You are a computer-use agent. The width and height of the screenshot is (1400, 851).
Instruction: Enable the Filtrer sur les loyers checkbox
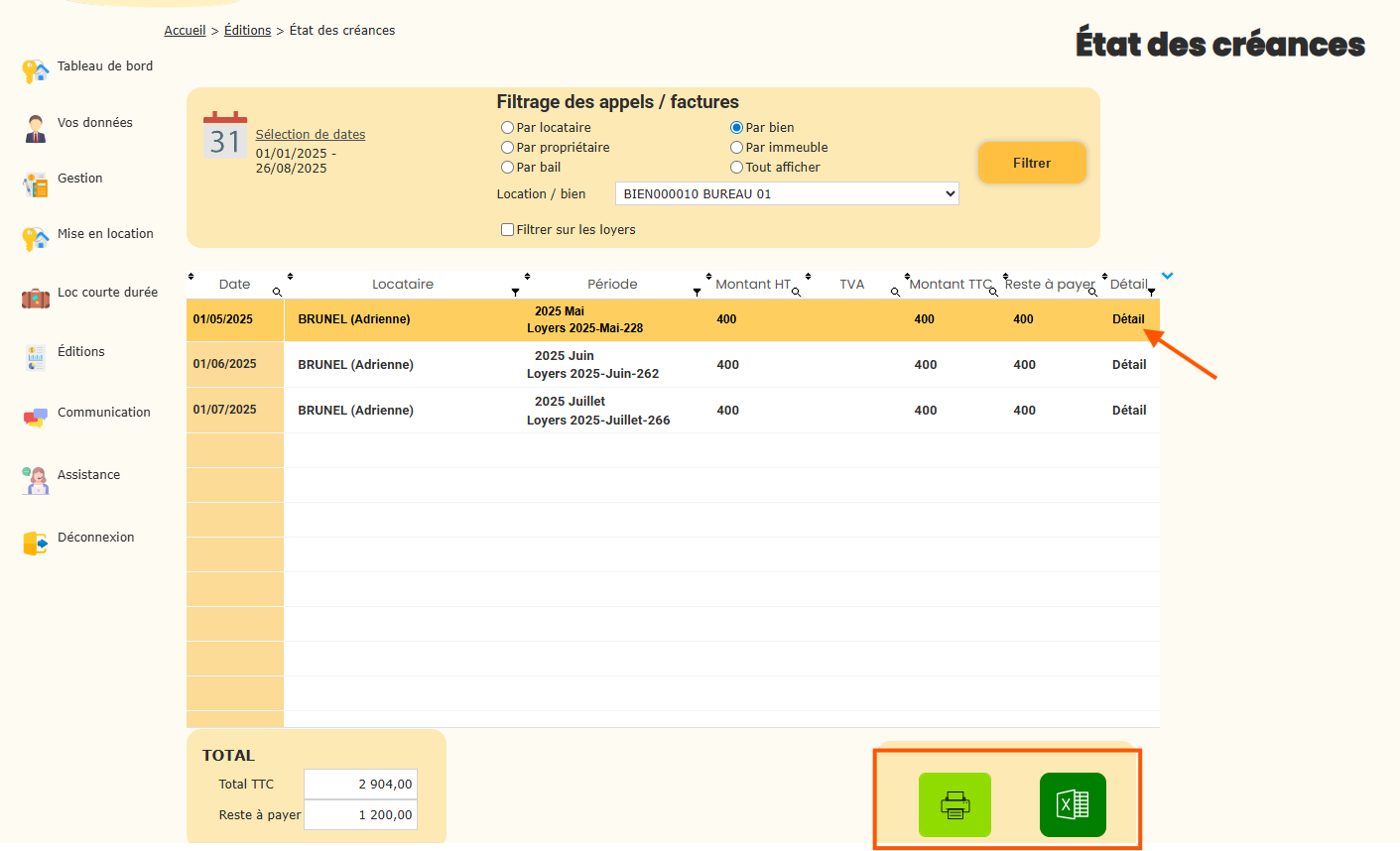click(507, 230)
